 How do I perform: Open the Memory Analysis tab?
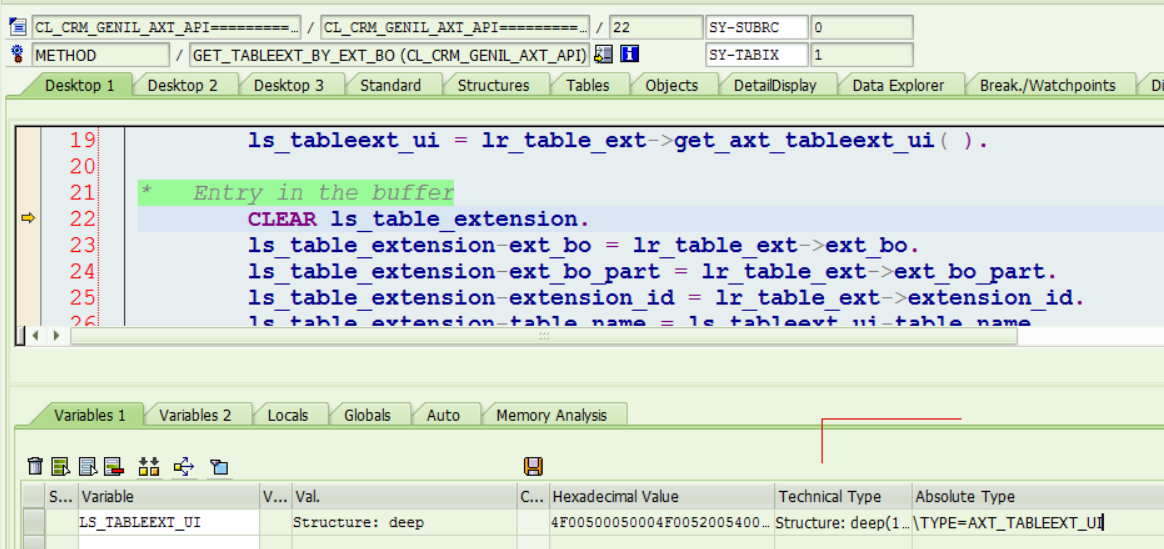point(552,415)
